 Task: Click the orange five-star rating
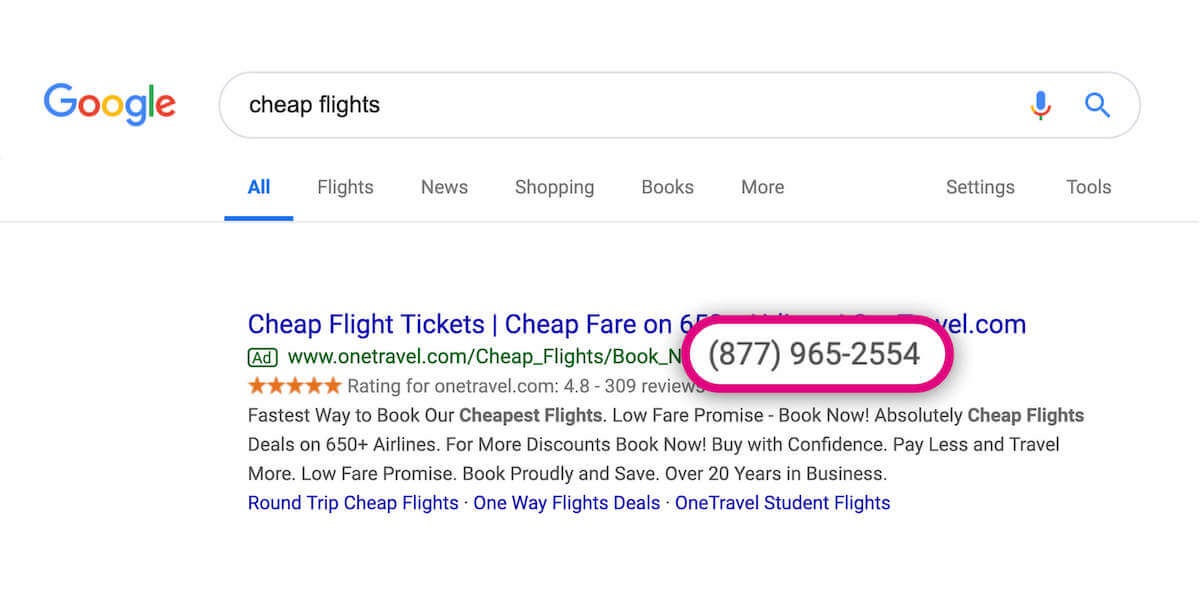[x=295, y=386]
